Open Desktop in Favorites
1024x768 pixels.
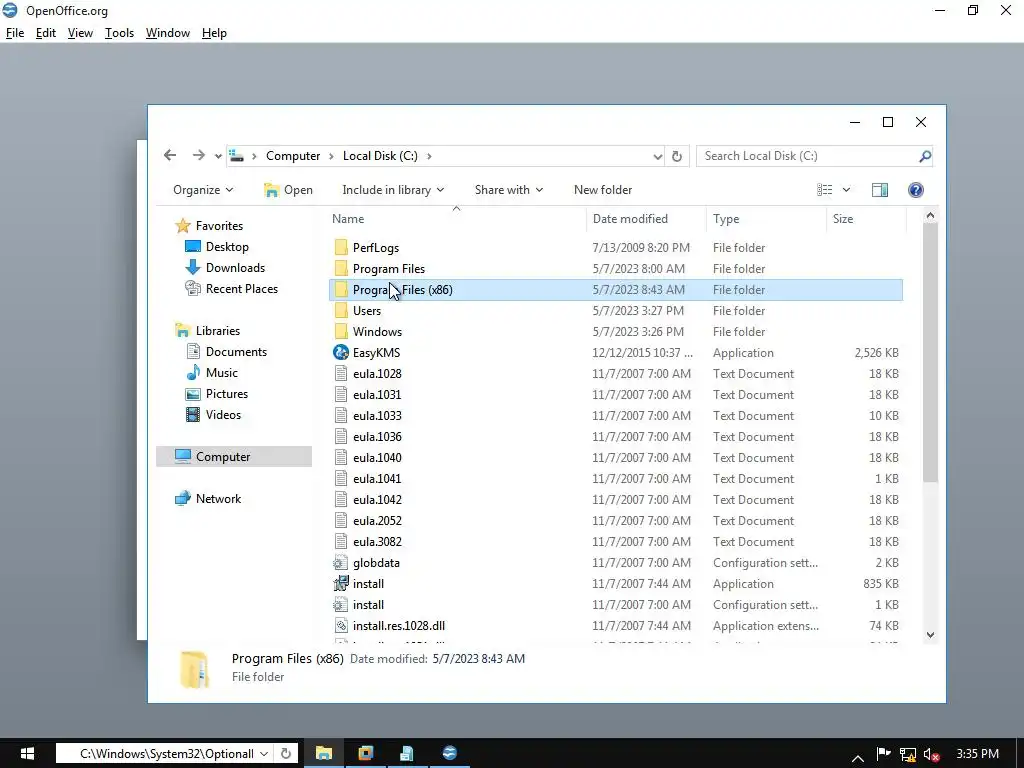(x=227, y=247)
